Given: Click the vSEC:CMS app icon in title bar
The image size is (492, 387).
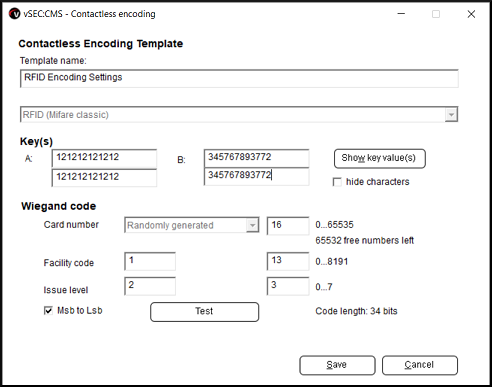Looking at the screenshot, I should point(14,14).
